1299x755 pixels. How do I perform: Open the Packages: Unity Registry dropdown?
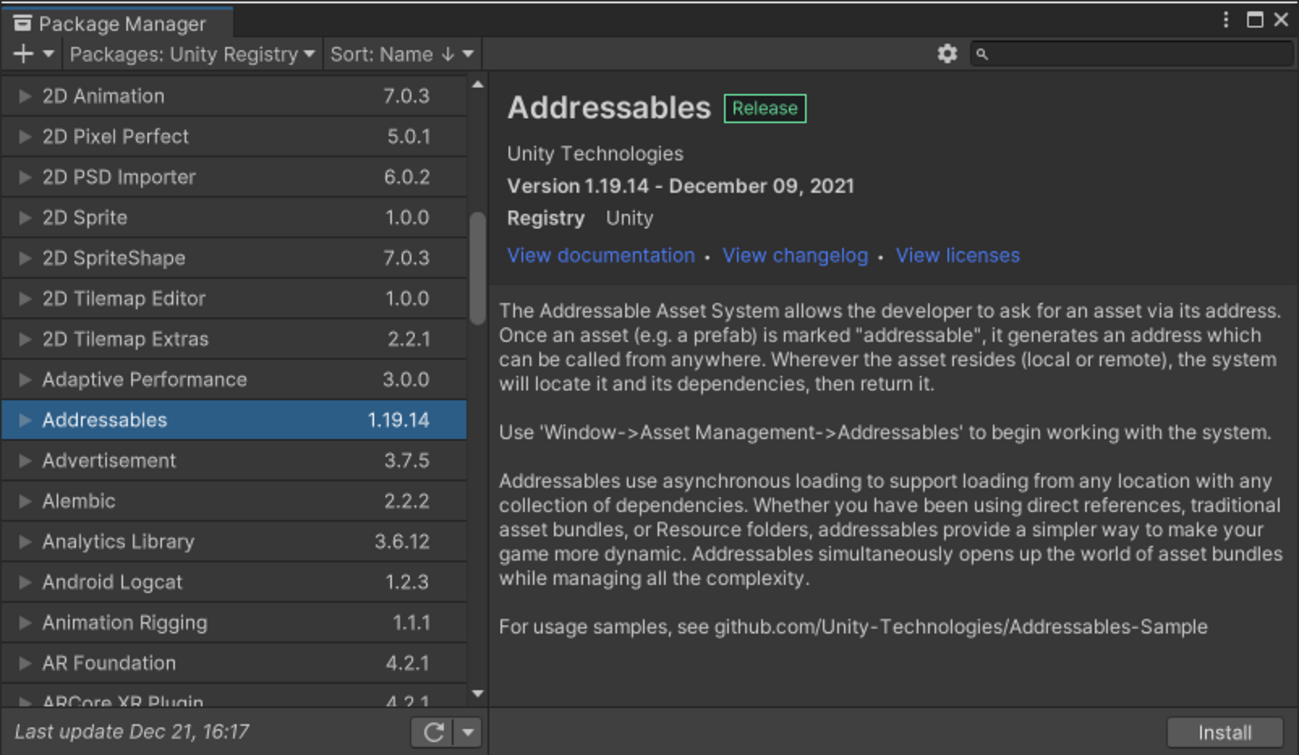coord(192,54)
